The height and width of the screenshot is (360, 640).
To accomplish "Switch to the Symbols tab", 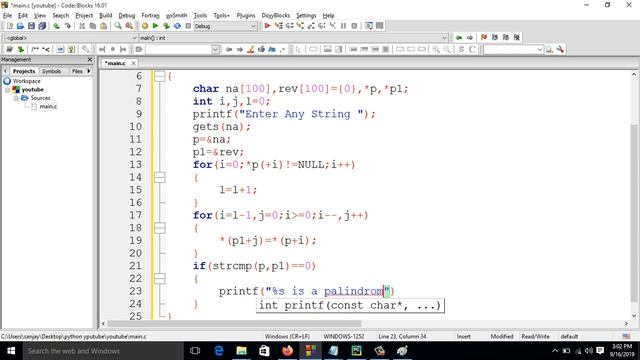I will pyautogui.click(x=51, y=71).
